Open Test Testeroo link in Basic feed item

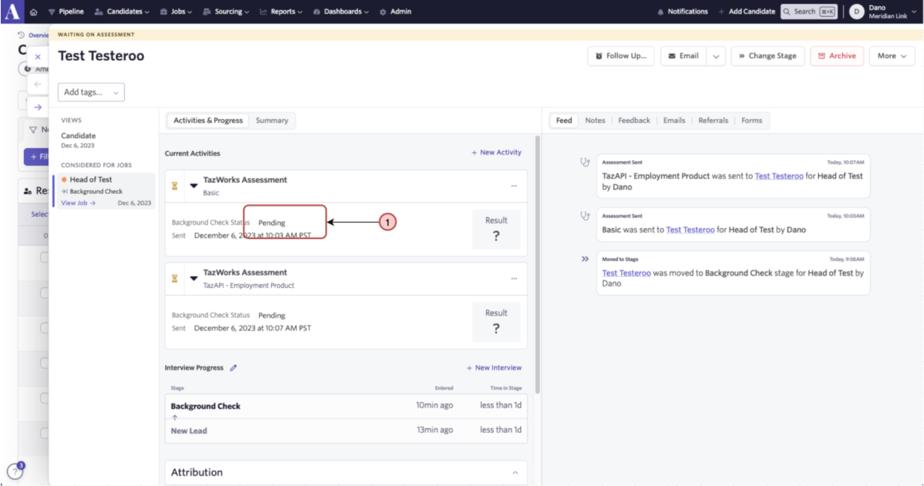690,230
